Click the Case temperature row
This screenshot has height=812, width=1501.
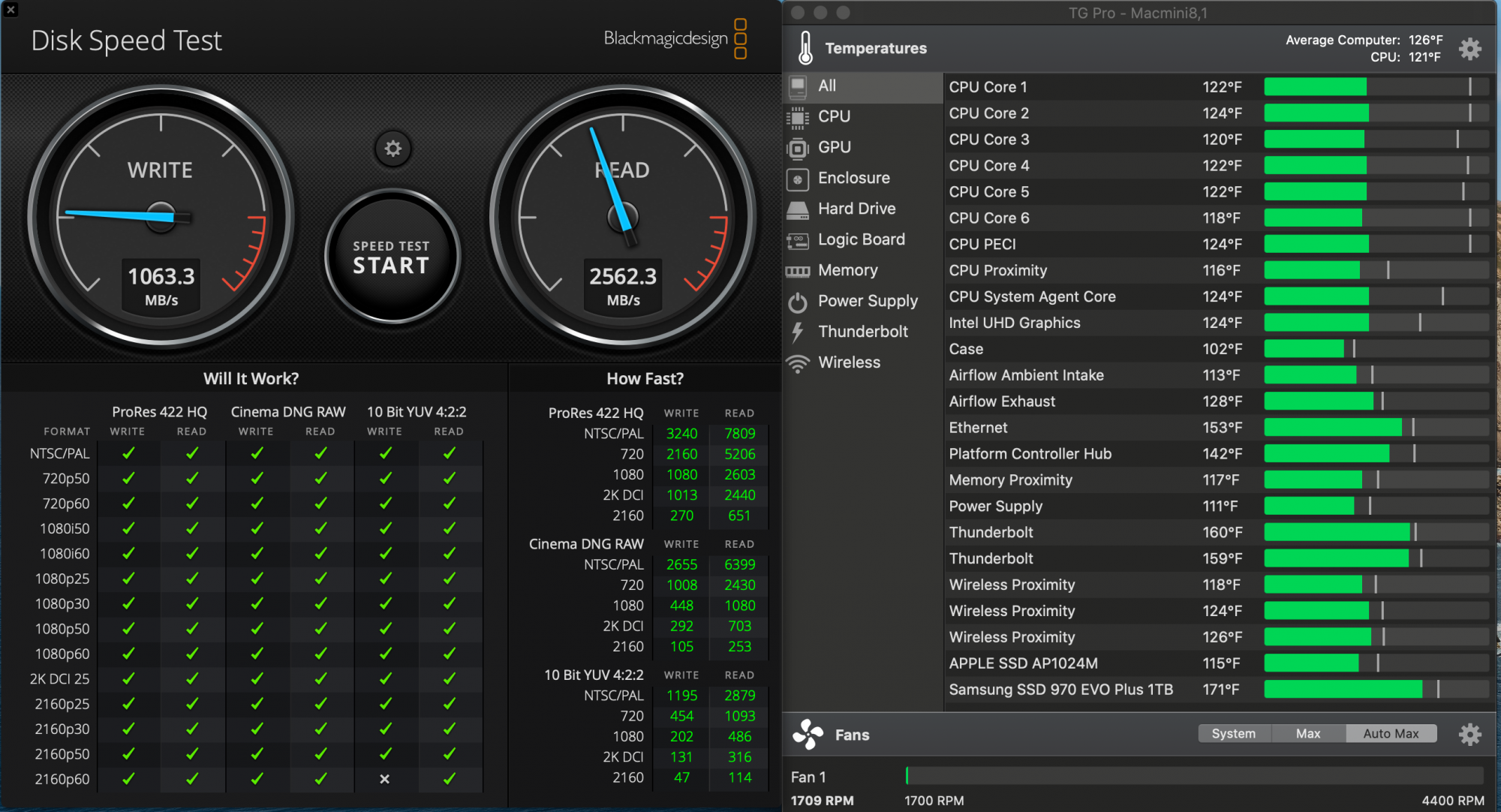pos(1218,349)
